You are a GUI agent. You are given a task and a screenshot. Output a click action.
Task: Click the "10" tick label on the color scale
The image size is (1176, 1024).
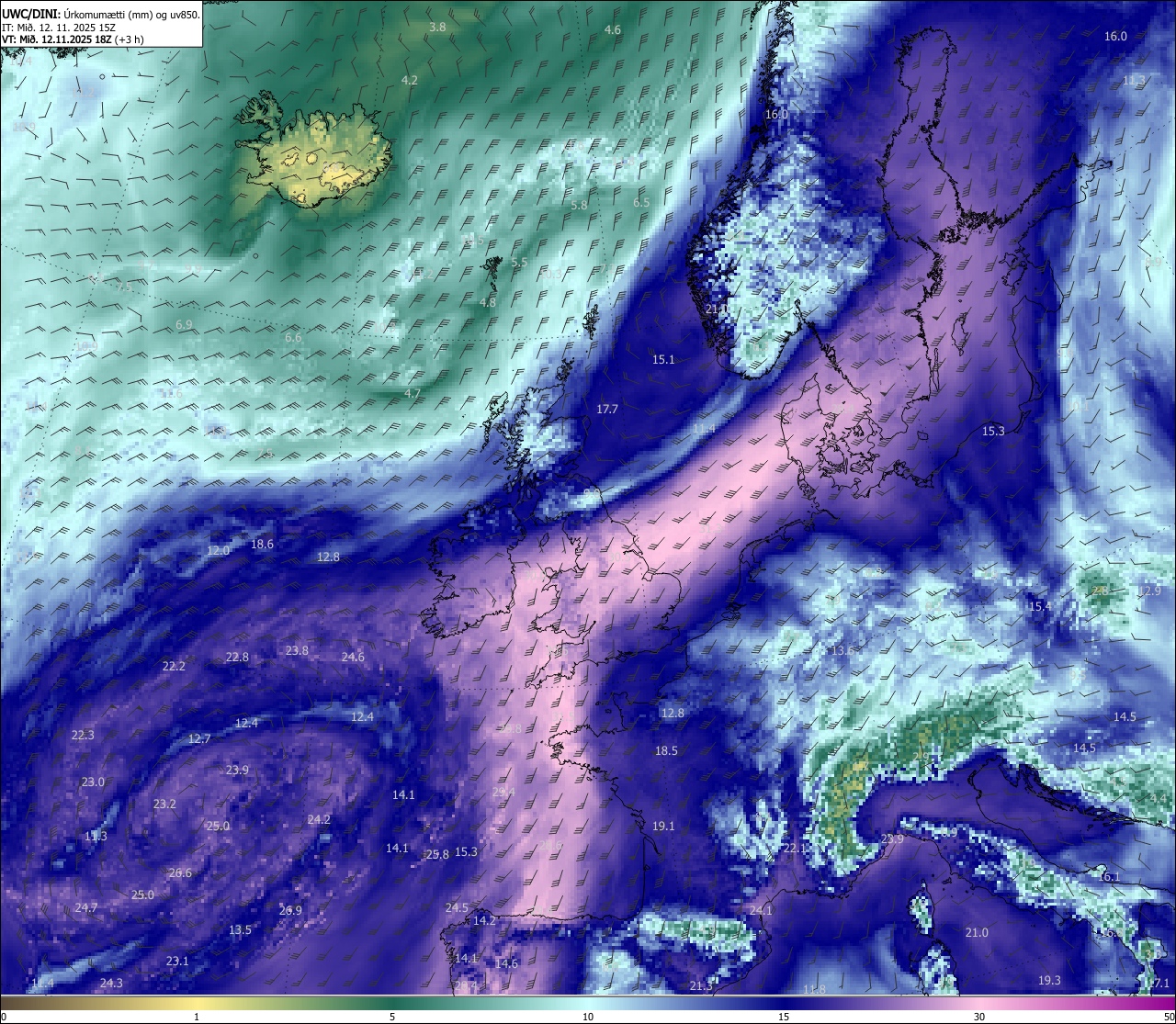click(x=588, y=1017)
